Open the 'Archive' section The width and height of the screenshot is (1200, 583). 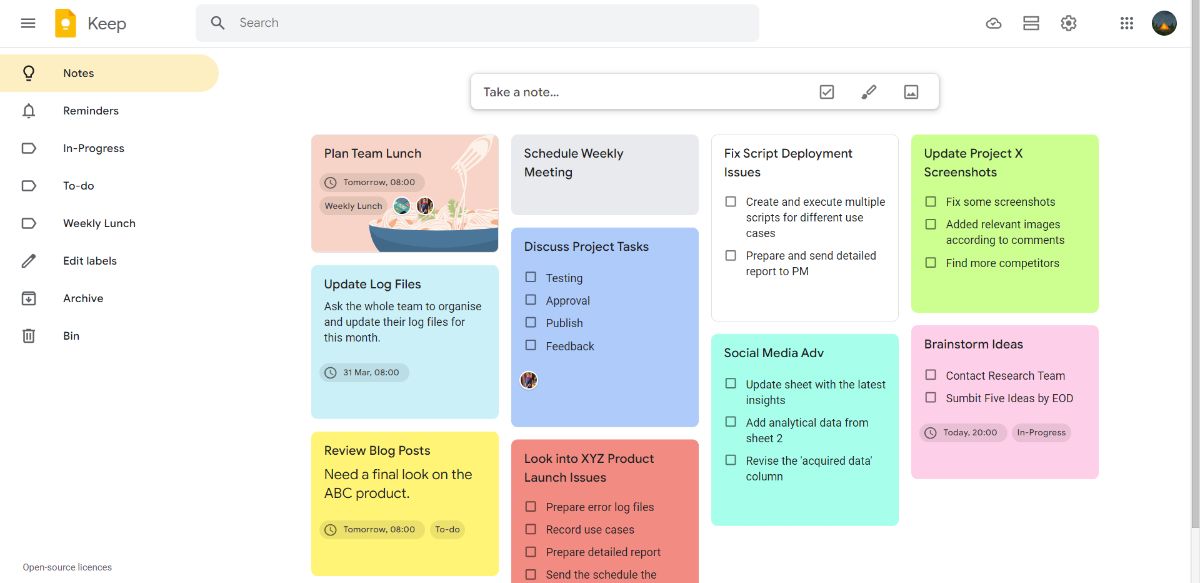coord(83,298)
